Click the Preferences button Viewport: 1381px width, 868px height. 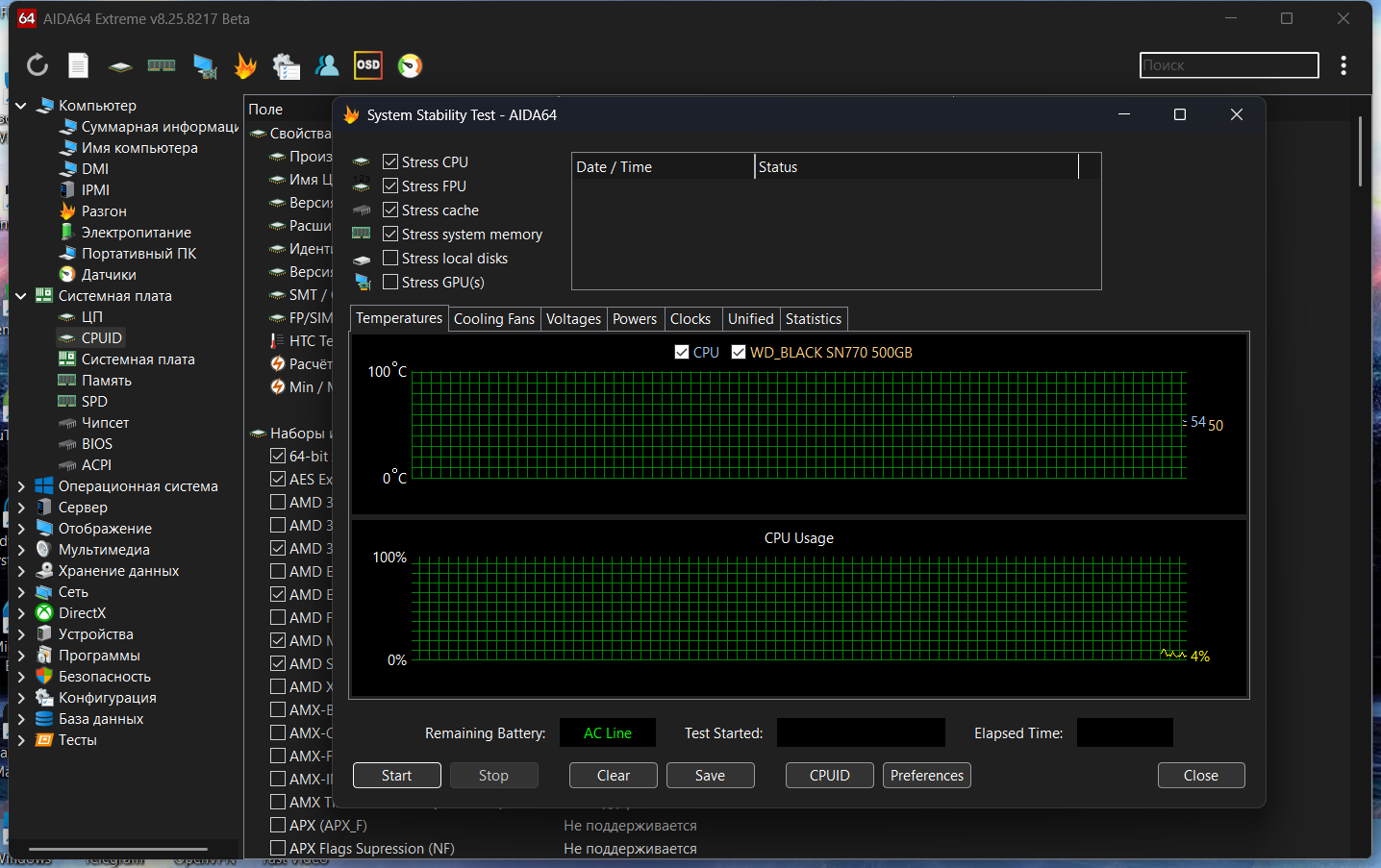click(926, 776)
